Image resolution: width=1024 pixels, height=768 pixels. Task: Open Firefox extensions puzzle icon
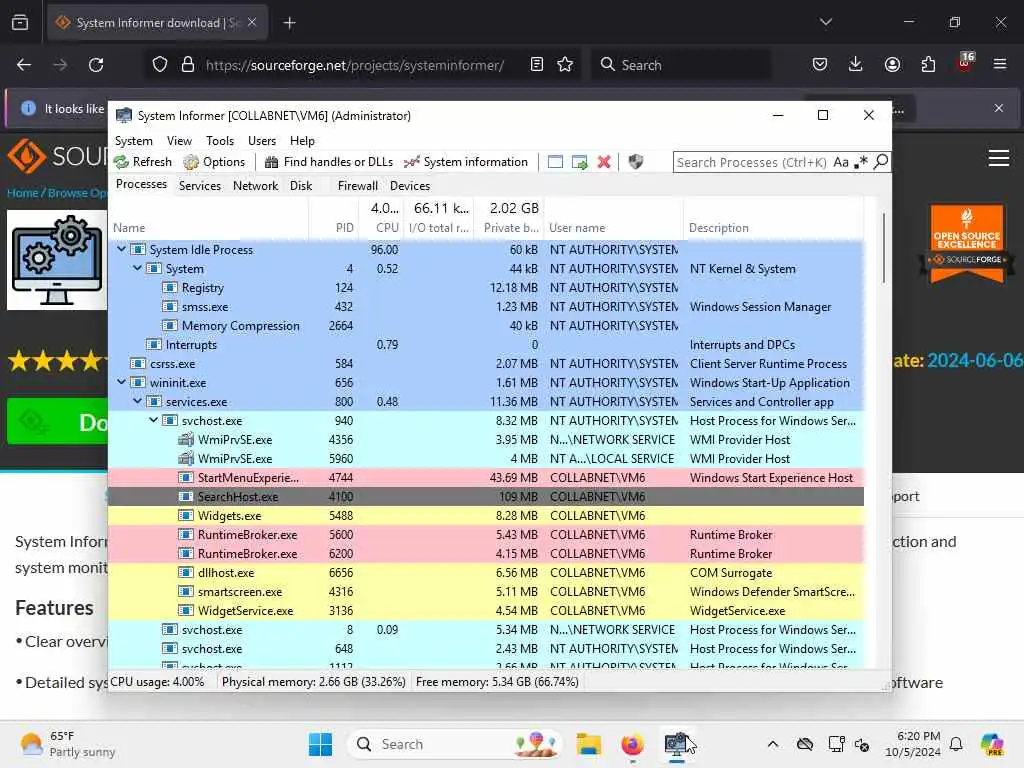tap(928, 64)
